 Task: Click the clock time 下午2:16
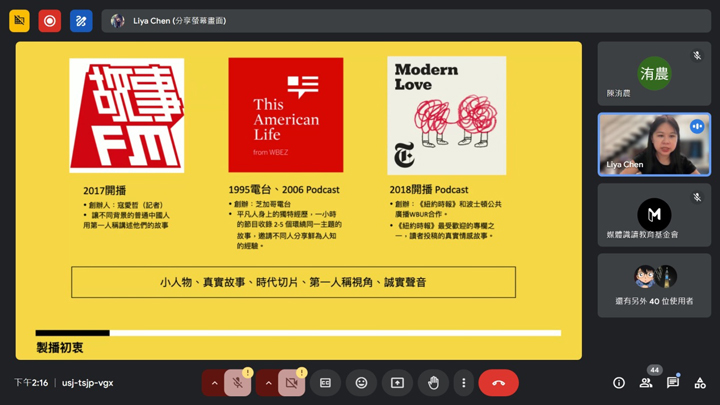[31, 382]
